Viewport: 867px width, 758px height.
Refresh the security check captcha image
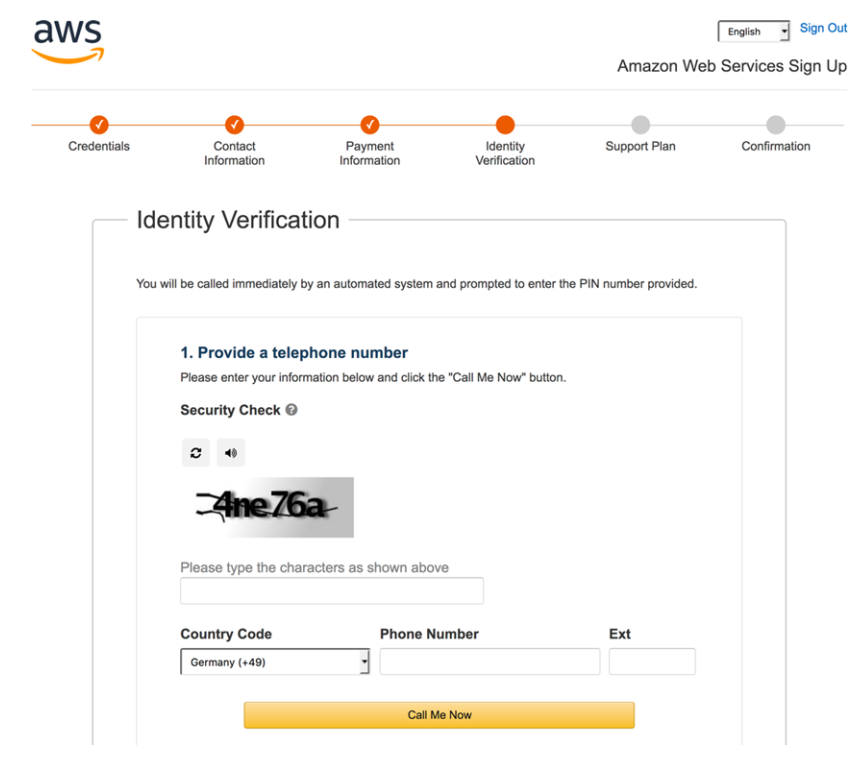click(x=196, y=453)
